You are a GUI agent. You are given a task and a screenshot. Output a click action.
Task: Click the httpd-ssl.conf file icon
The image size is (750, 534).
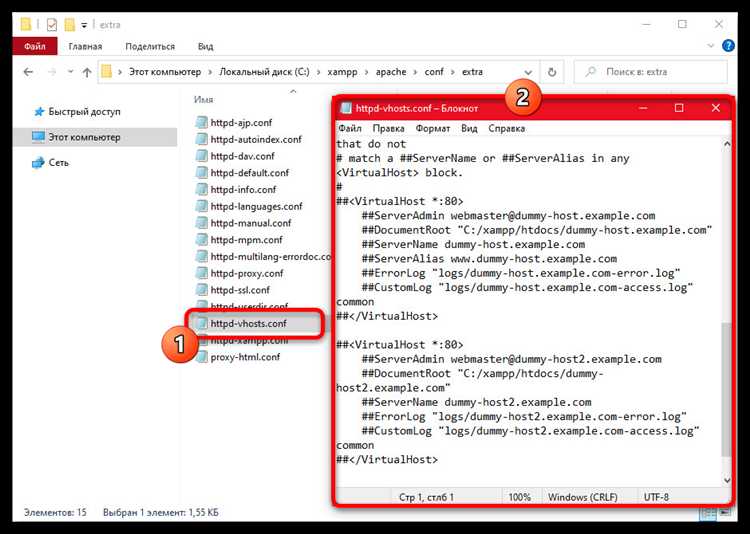click(202, 290)
